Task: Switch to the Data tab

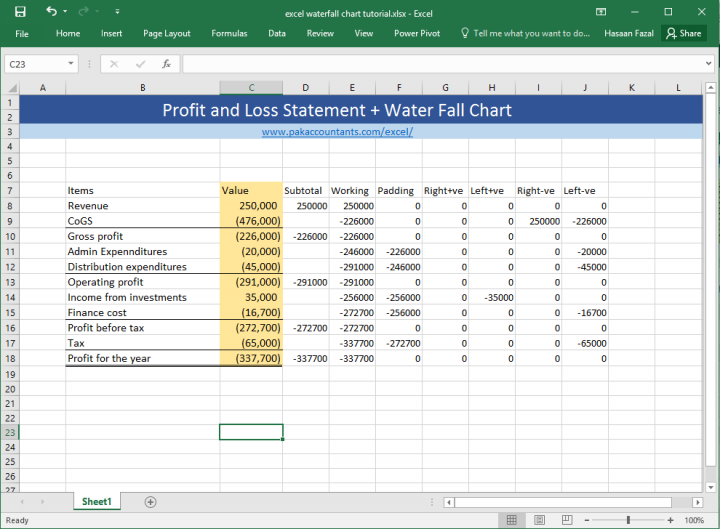Action: pyautogui.click(x=277, y=34)
